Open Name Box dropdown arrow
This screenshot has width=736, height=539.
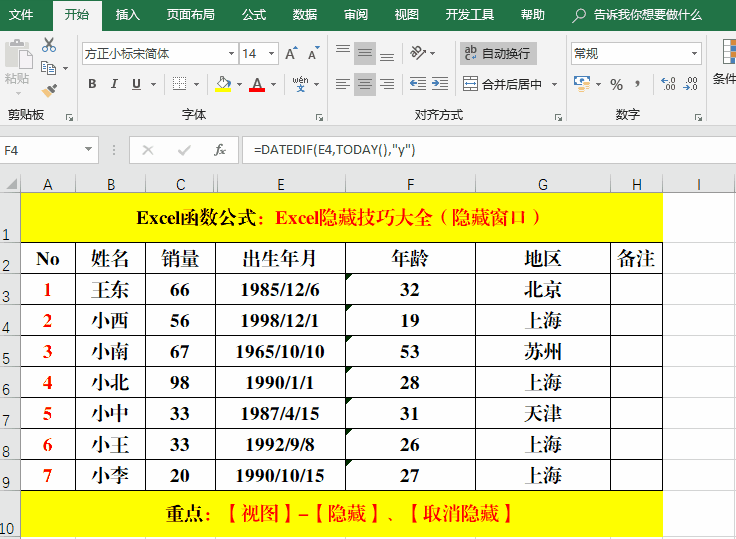pos(88,149)
